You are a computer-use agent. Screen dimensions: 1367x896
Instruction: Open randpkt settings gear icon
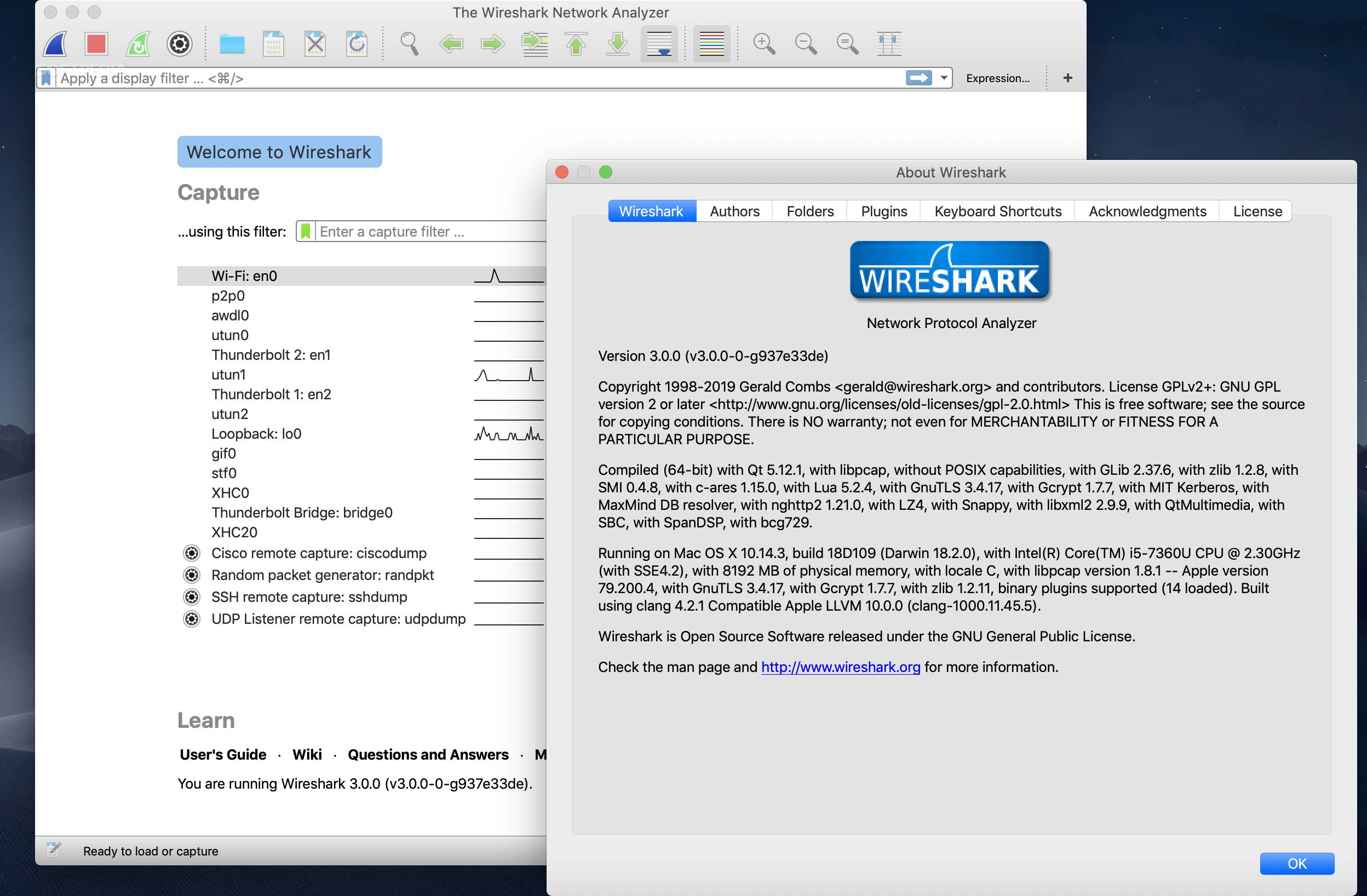191,575
